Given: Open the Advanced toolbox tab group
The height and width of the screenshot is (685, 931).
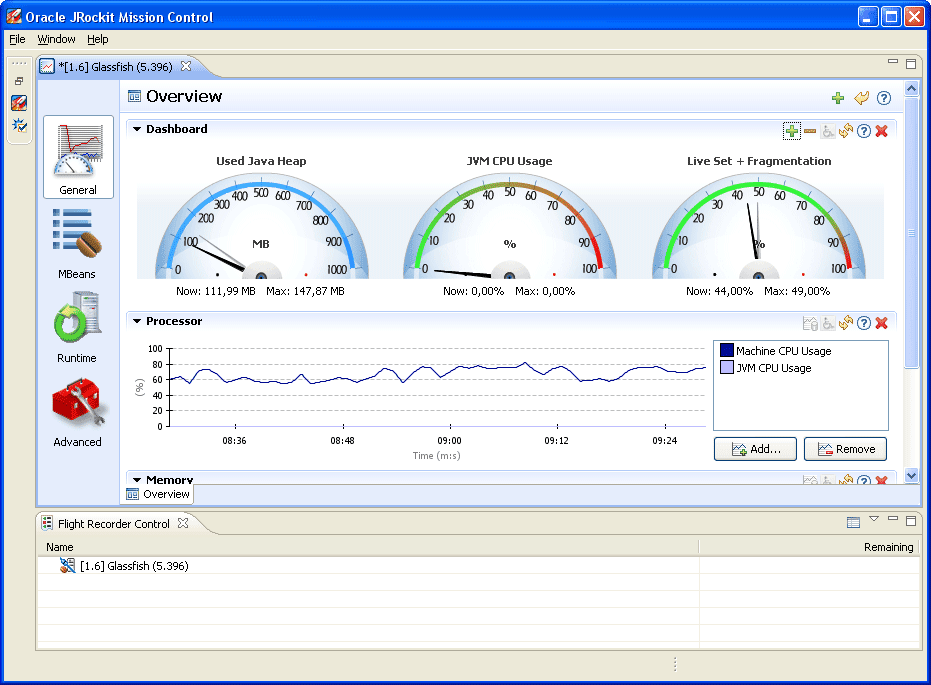Looking at the screenshot, I should 77,412.
